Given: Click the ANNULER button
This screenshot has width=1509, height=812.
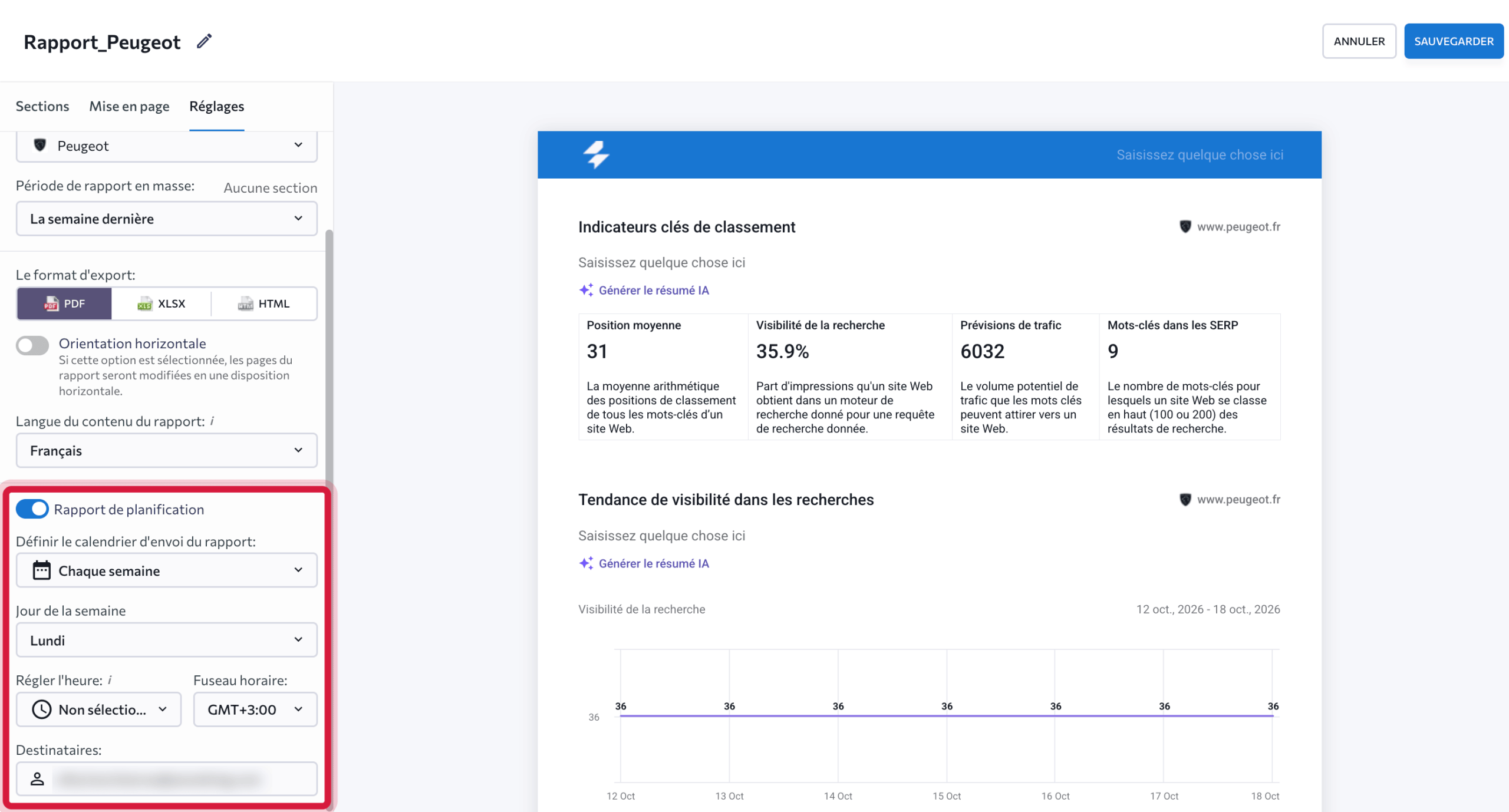Looking at the screenshot, I should [x=1359, y=41].
